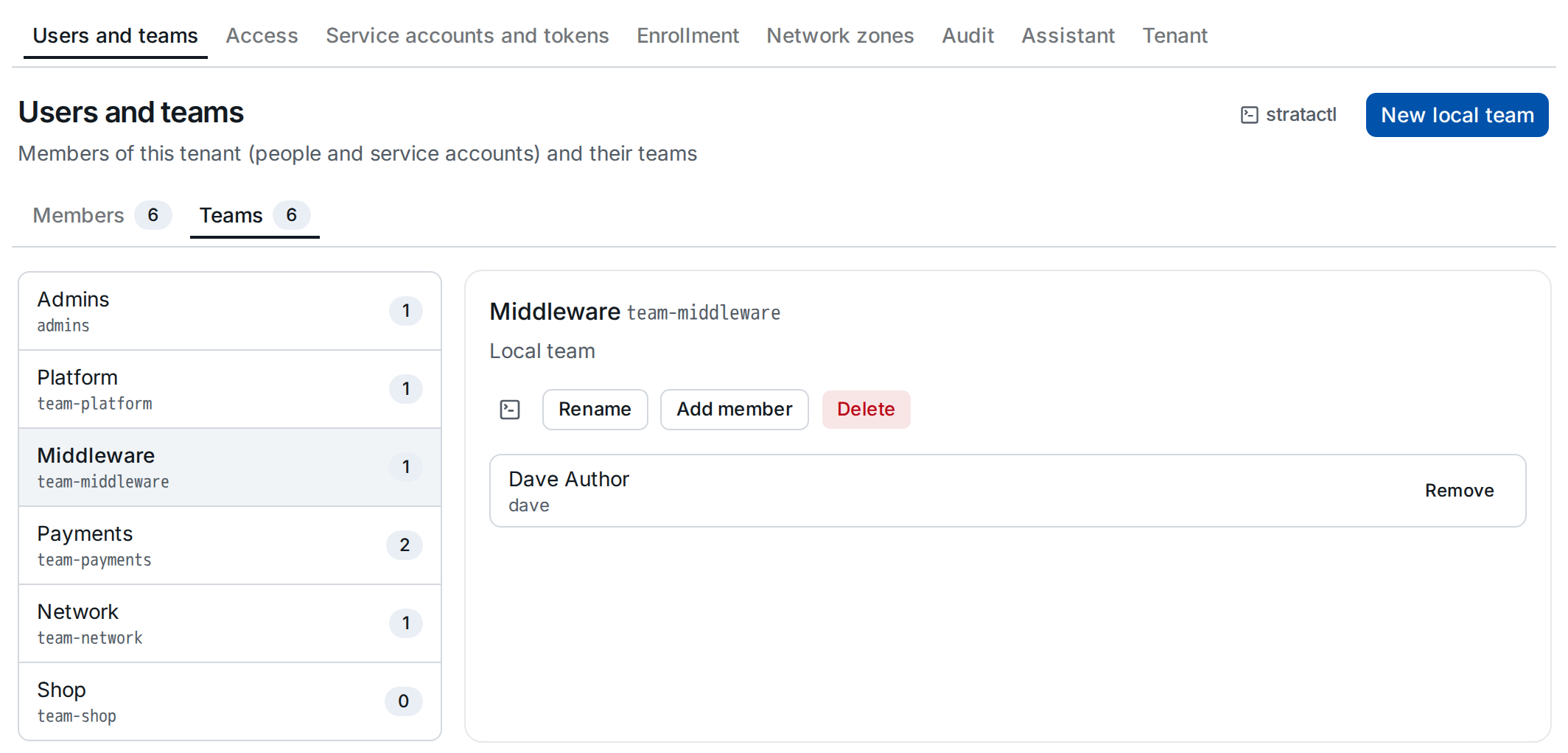This screenshot has height=753, width=1568.
Task: Open the Users and teams tab
Action: point(116,35)
